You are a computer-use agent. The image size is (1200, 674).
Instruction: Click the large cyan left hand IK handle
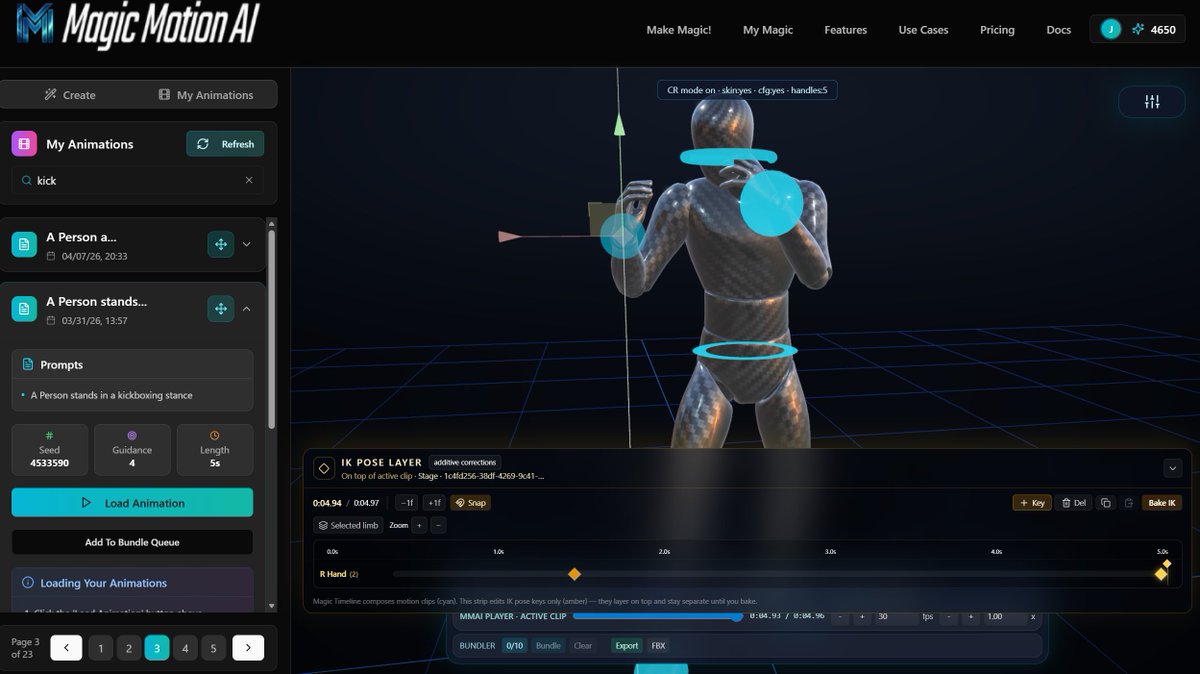[771, 203]
